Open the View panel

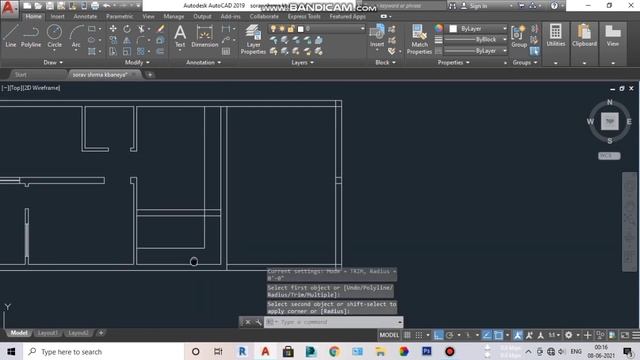613,35
